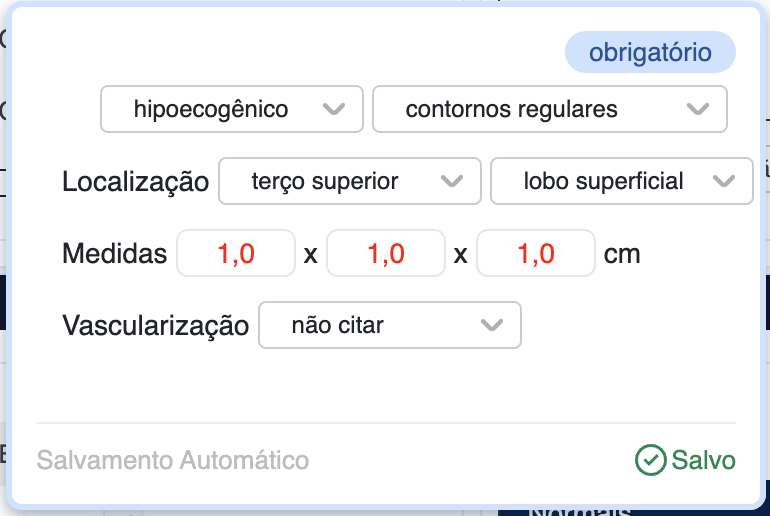Expand the terço superior location dropdown
This screenshot has width=770, height=516.
(x=349, y=182)
